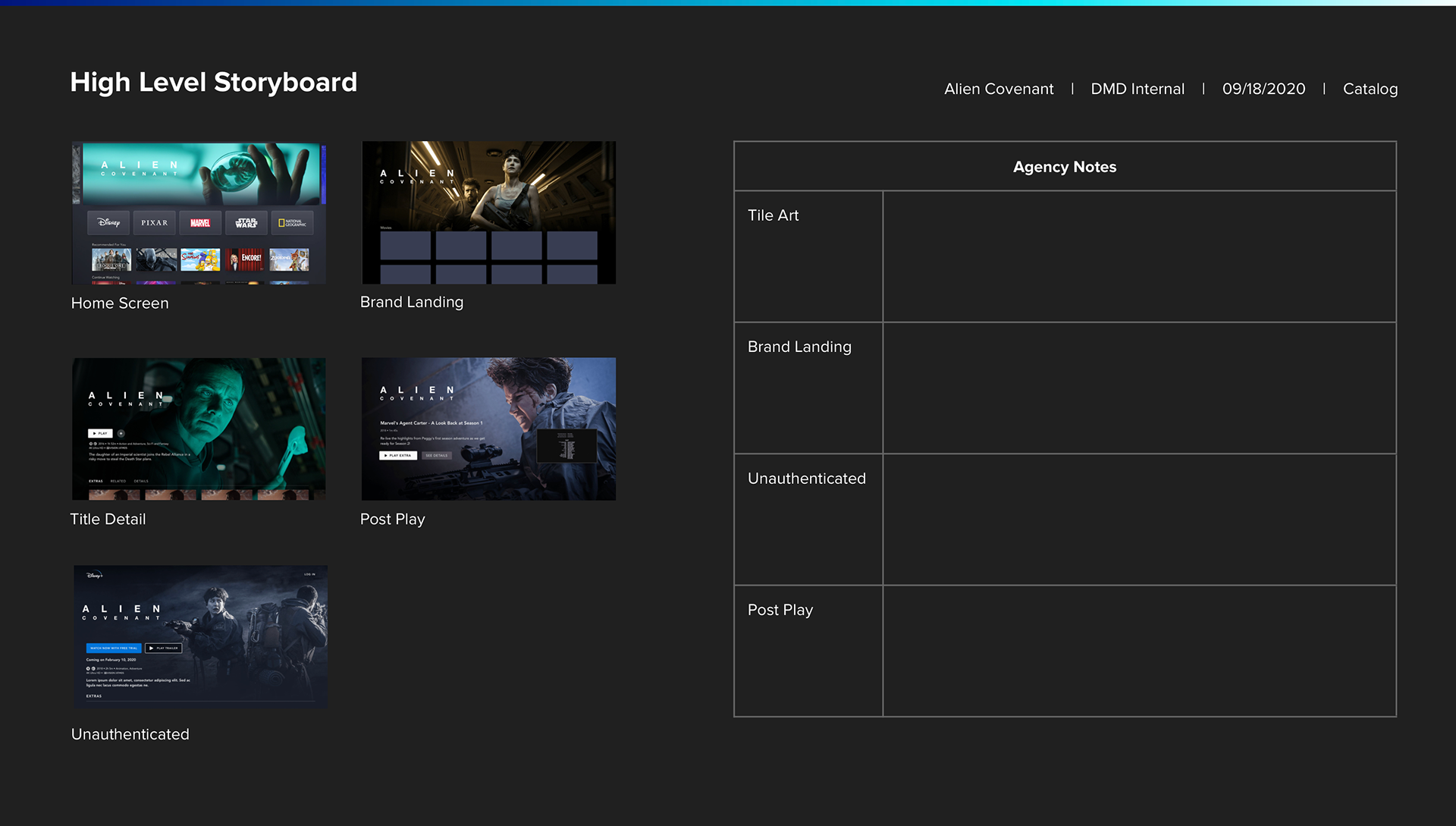The height and width of the screenshot is (826, 1456).
Task: Click Watch Now With Free Trial button
Action: pos(114,648)
